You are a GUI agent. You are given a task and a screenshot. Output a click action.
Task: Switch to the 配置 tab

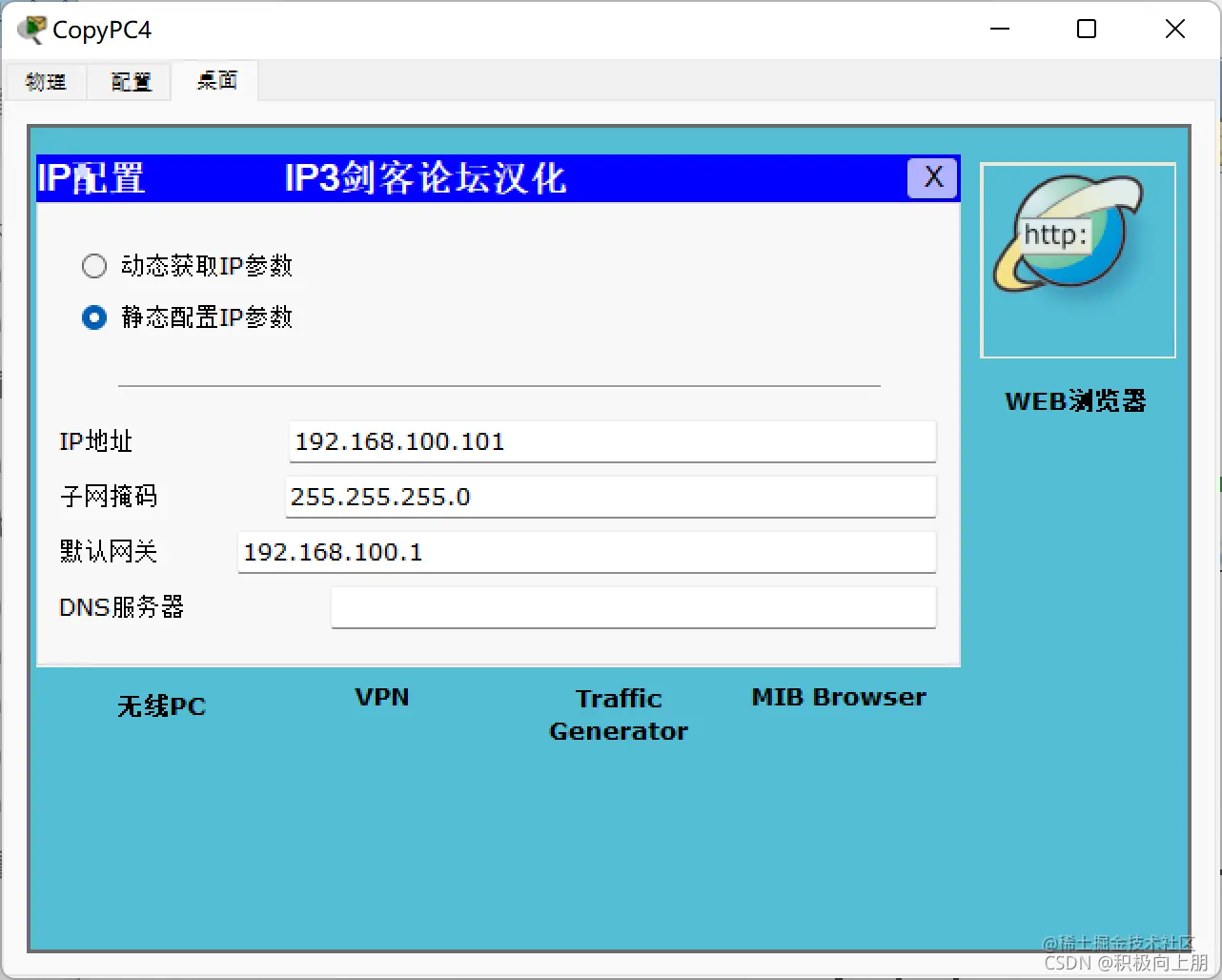coord(131,82)
